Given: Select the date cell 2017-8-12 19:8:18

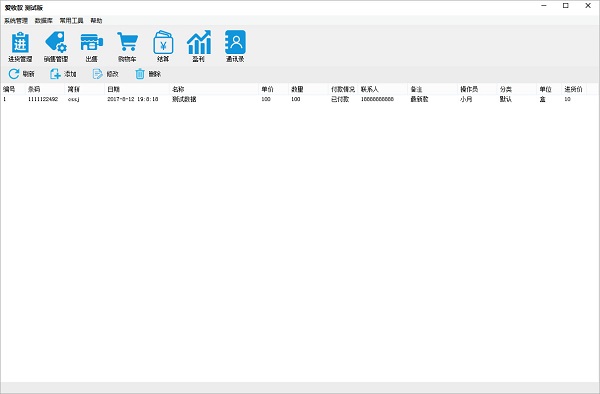Looking at the screenshot, I should [x=132, y=99].
